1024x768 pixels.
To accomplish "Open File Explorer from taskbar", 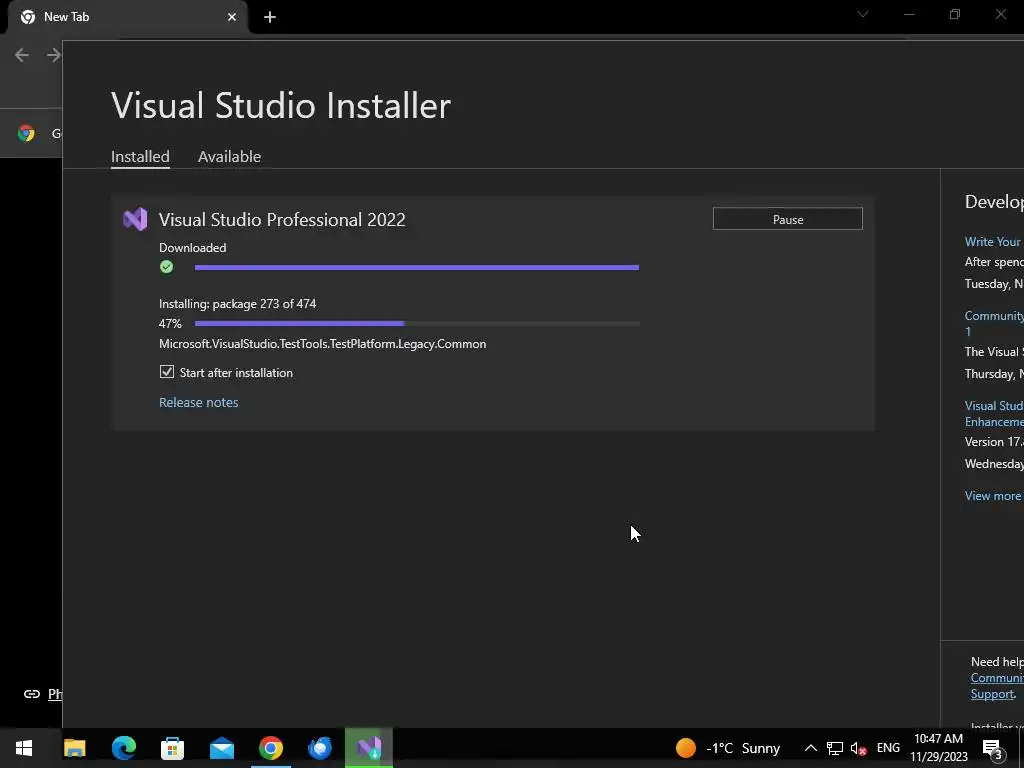I will [74, 748].
